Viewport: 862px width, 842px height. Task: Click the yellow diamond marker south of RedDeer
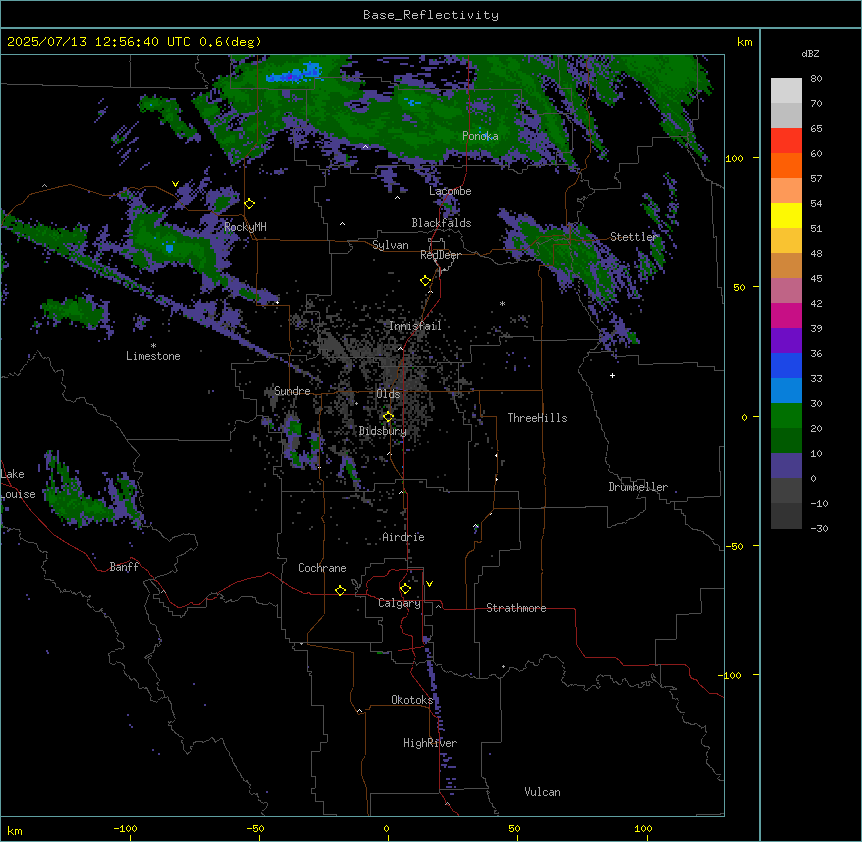point(426,281)
